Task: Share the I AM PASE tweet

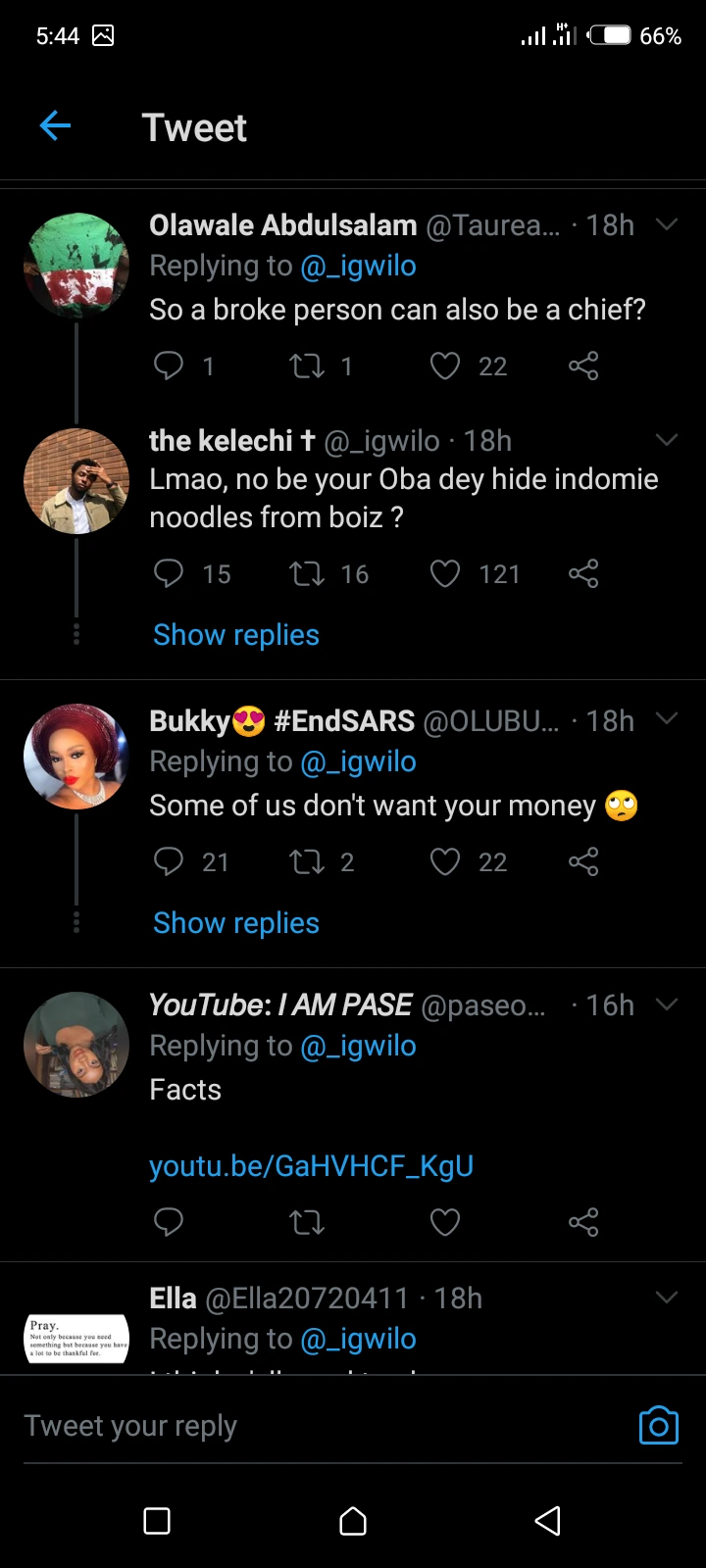Action: (583, 1222)
